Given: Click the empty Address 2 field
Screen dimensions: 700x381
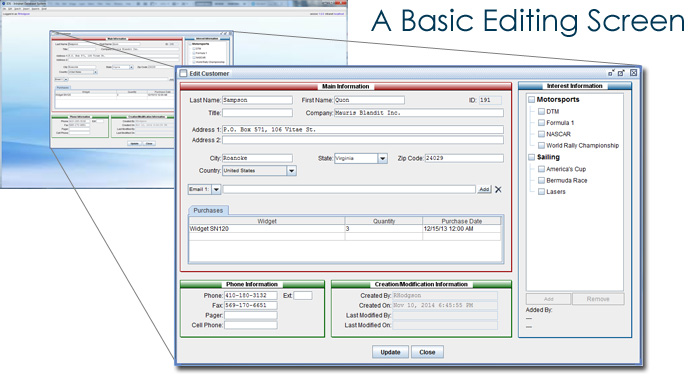Looking at the screenshot, I should coord(363,140).
